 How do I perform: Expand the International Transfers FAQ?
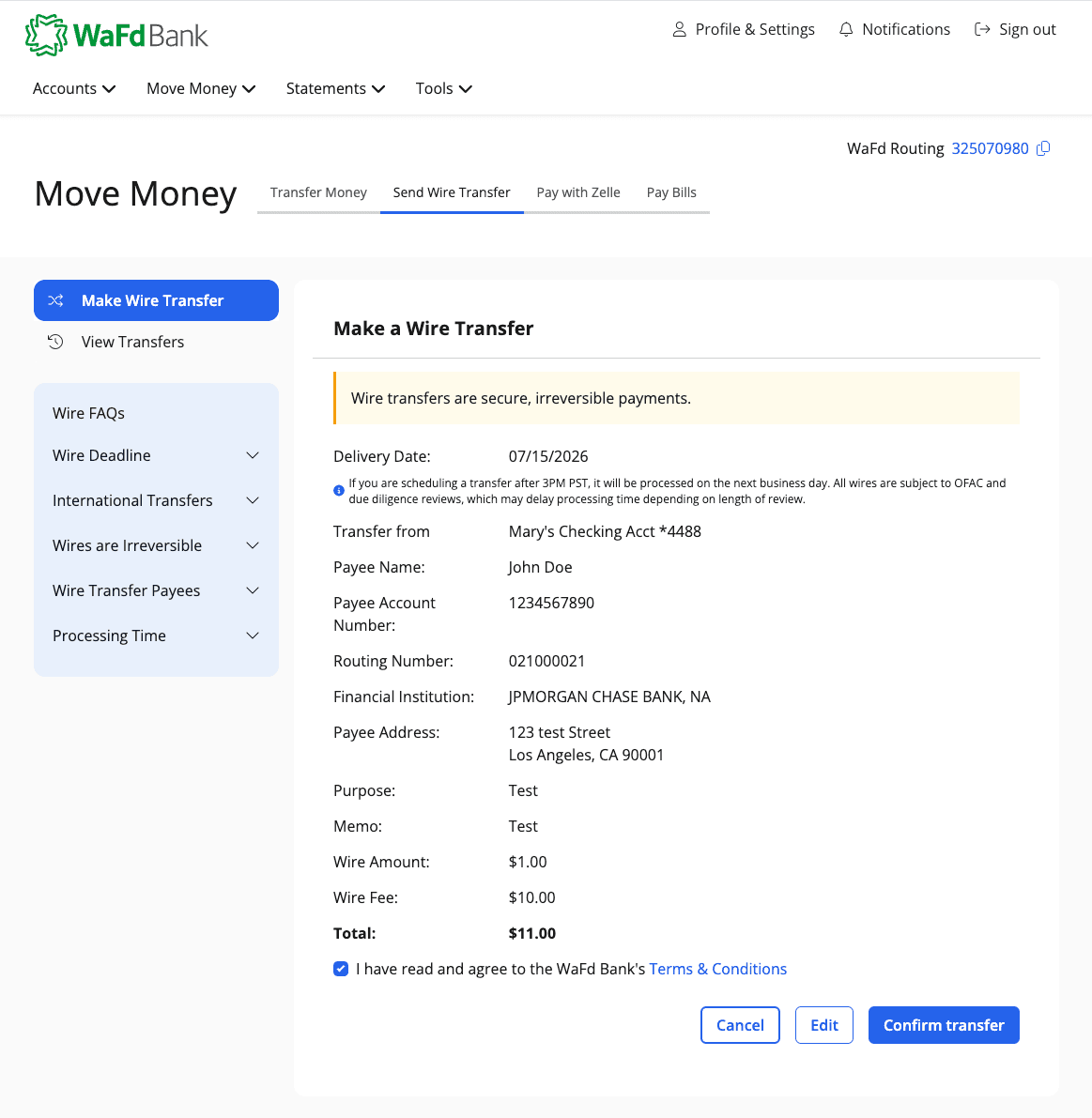click(156, 500)
